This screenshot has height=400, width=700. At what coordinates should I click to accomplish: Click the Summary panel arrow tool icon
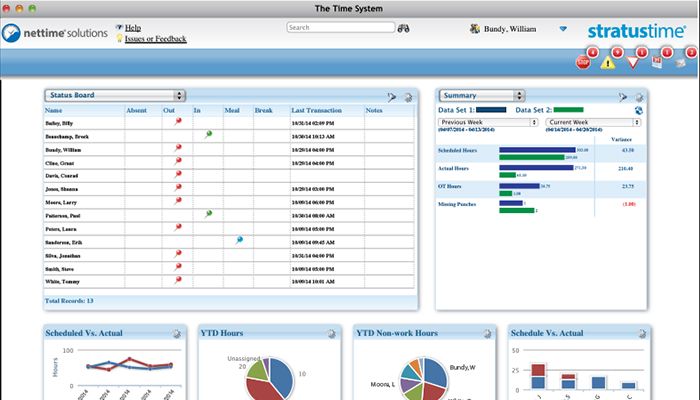pos(622,97)
